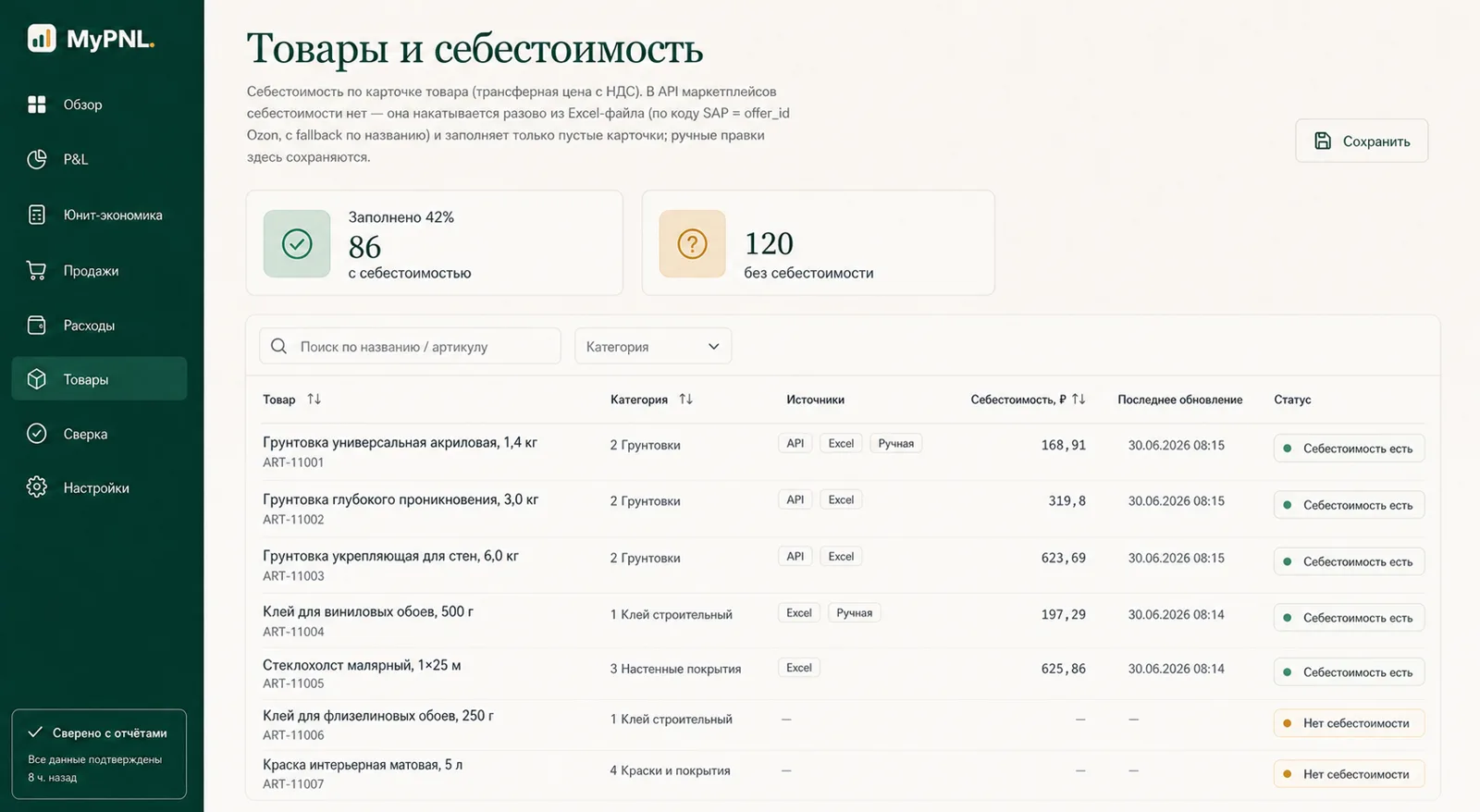Click Ручная source tag for ART-11001
Screen dimensions: 1480x812
pos(895,443)
